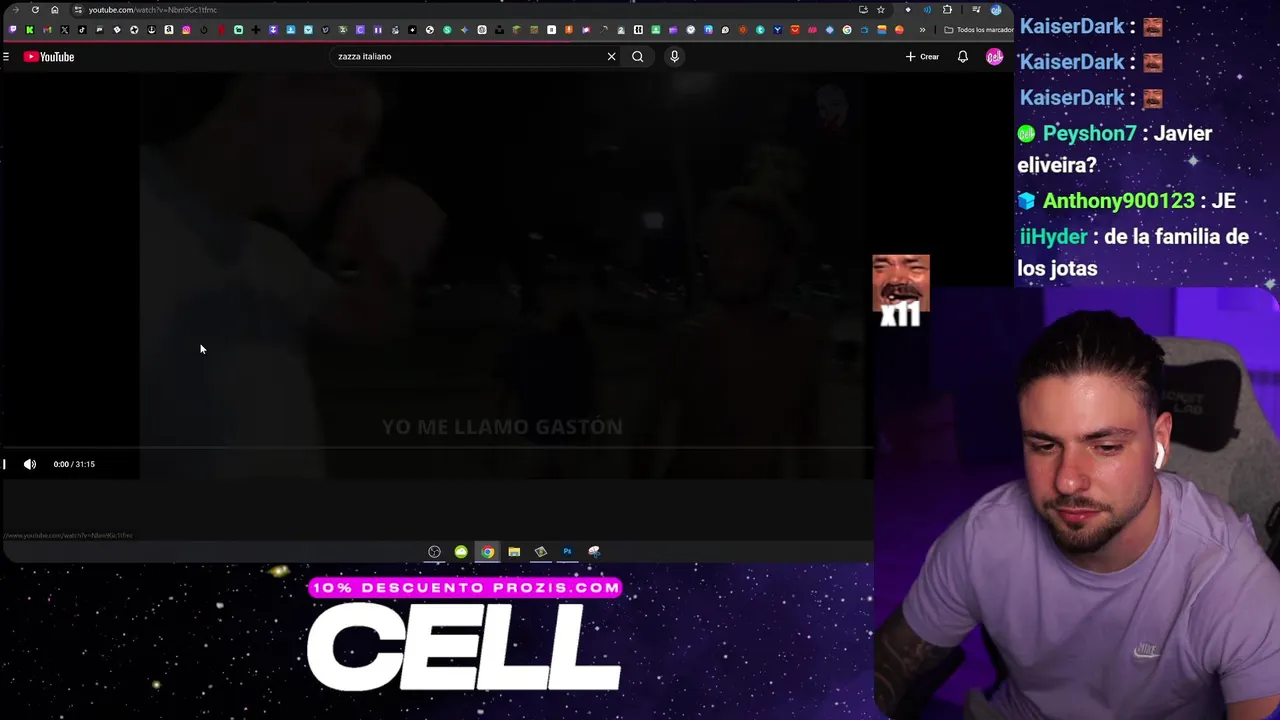Click chat username iiHyder
Screen dimensions: 1280x720
click(1052, 237)
